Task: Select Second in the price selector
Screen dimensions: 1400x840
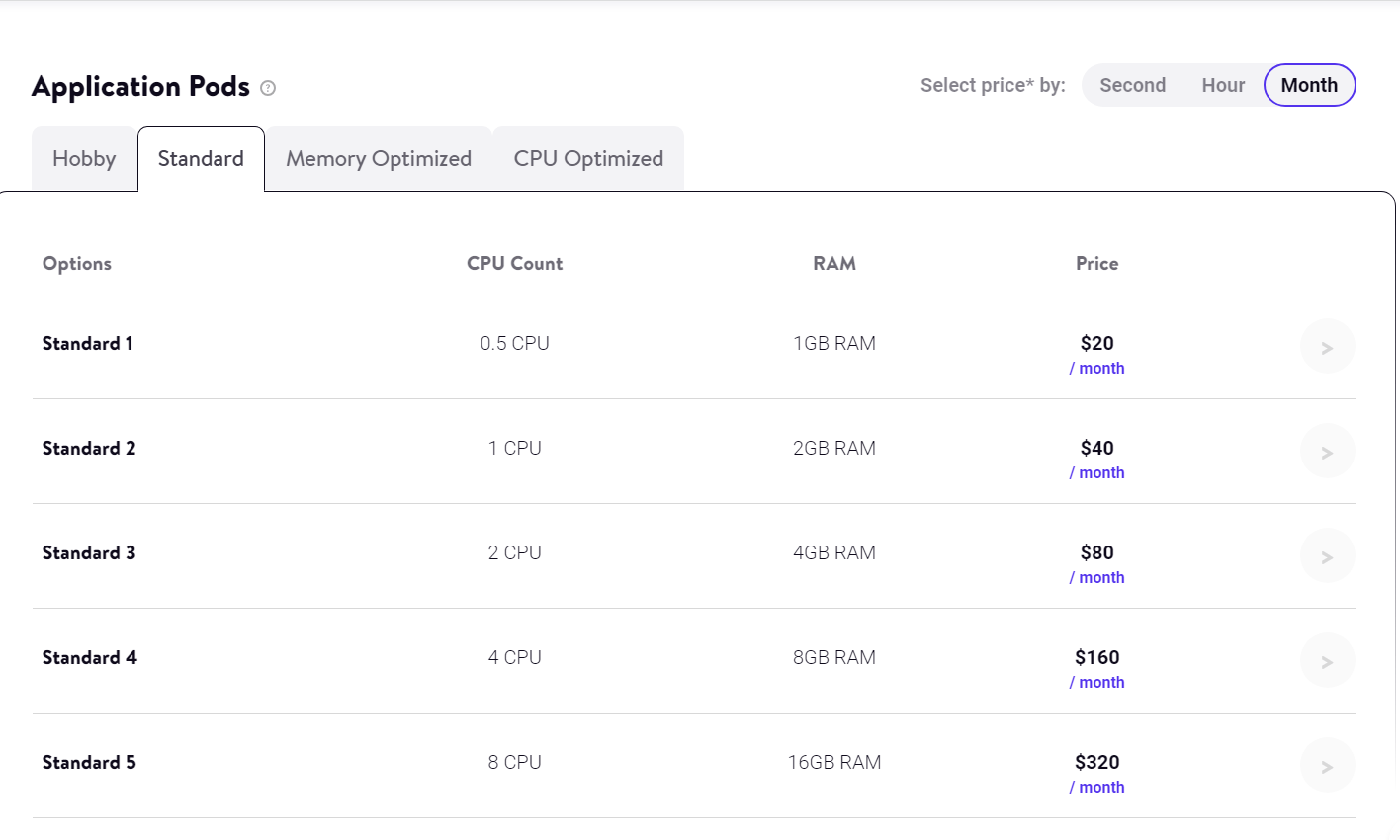Action: 1132,85
